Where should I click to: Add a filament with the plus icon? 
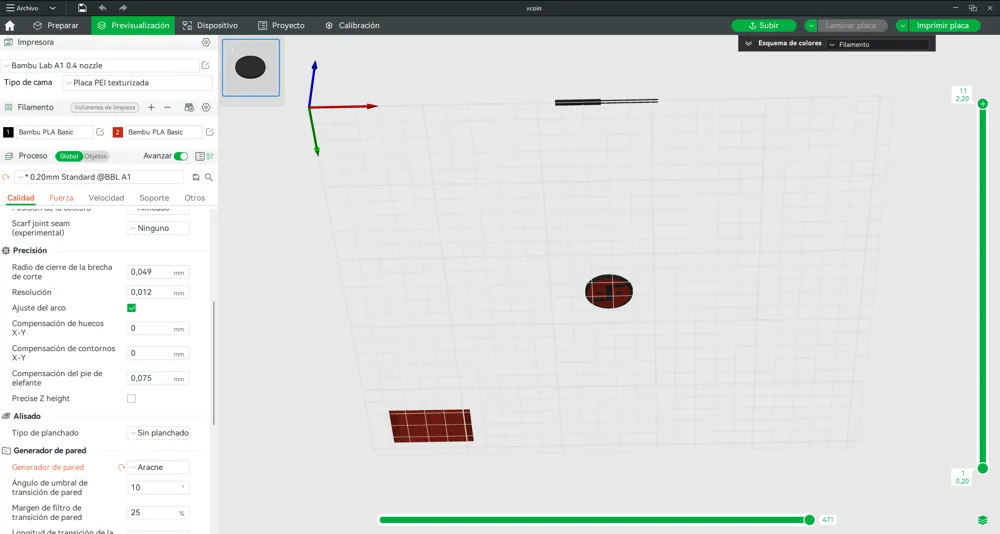point(151,107)
